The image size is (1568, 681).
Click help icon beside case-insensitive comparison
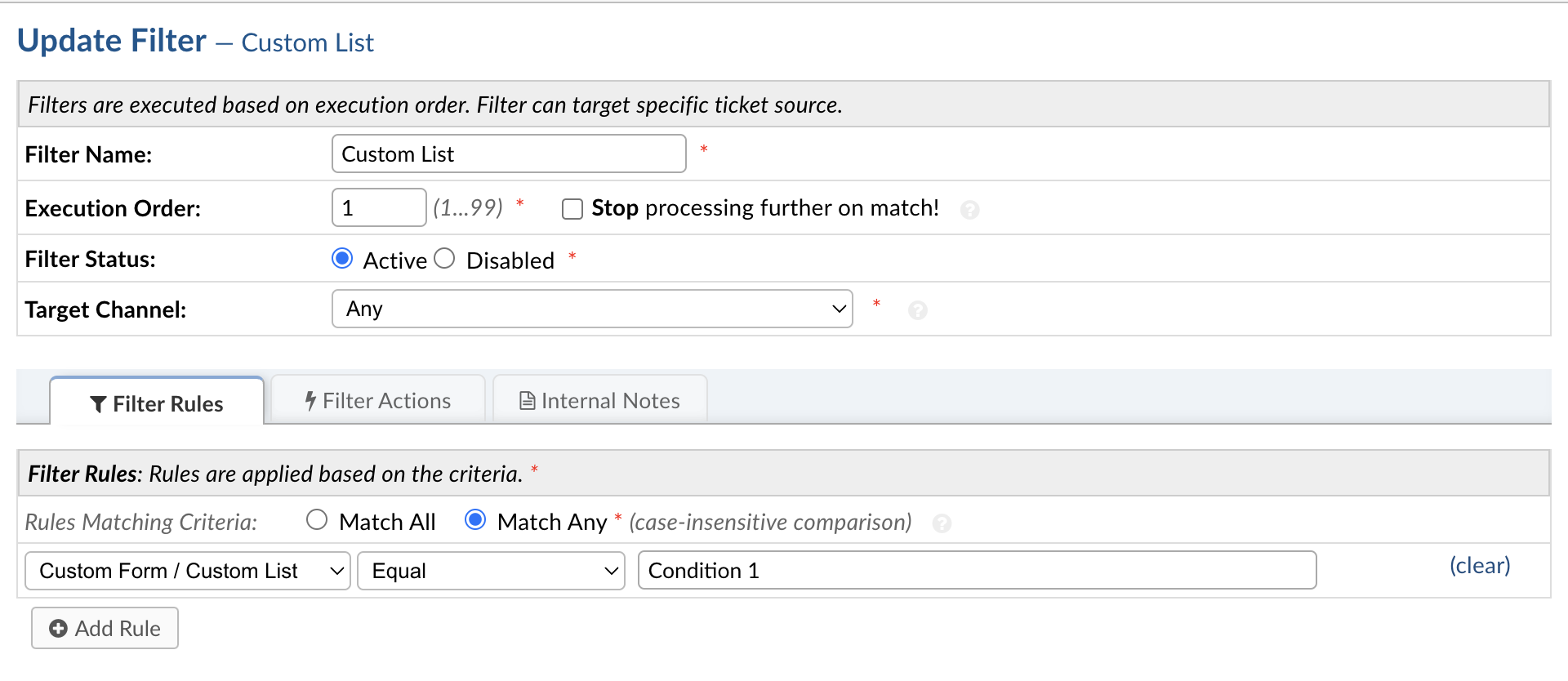pos(942,523)
